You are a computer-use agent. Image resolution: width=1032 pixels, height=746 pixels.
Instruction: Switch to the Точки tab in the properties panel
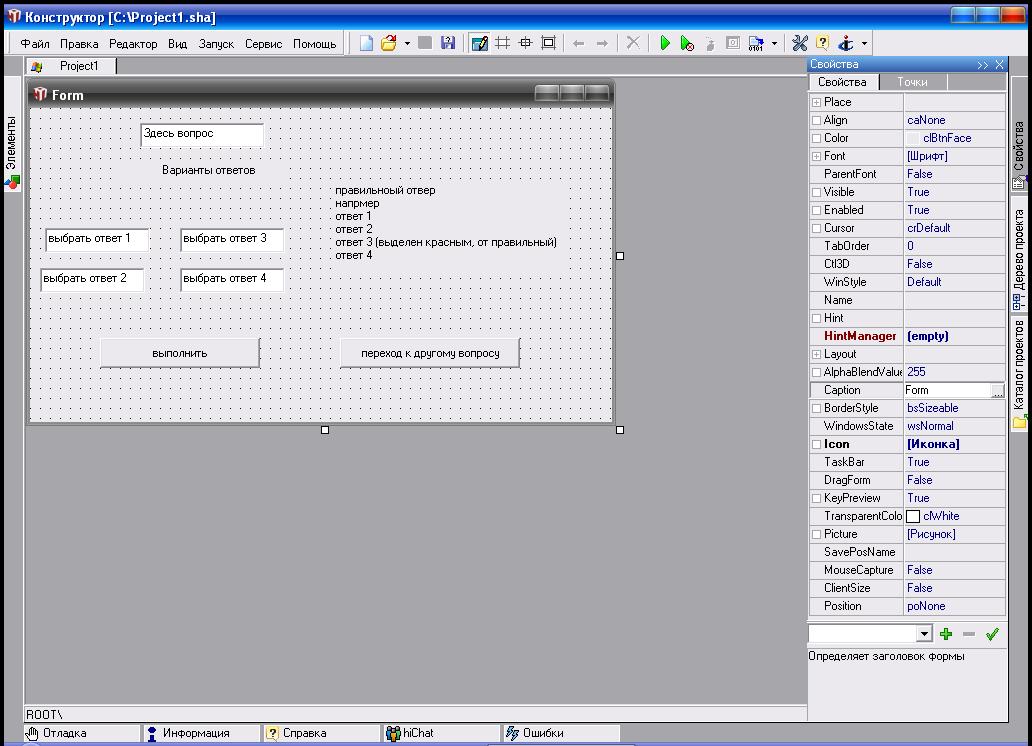(x=912, y=82)
